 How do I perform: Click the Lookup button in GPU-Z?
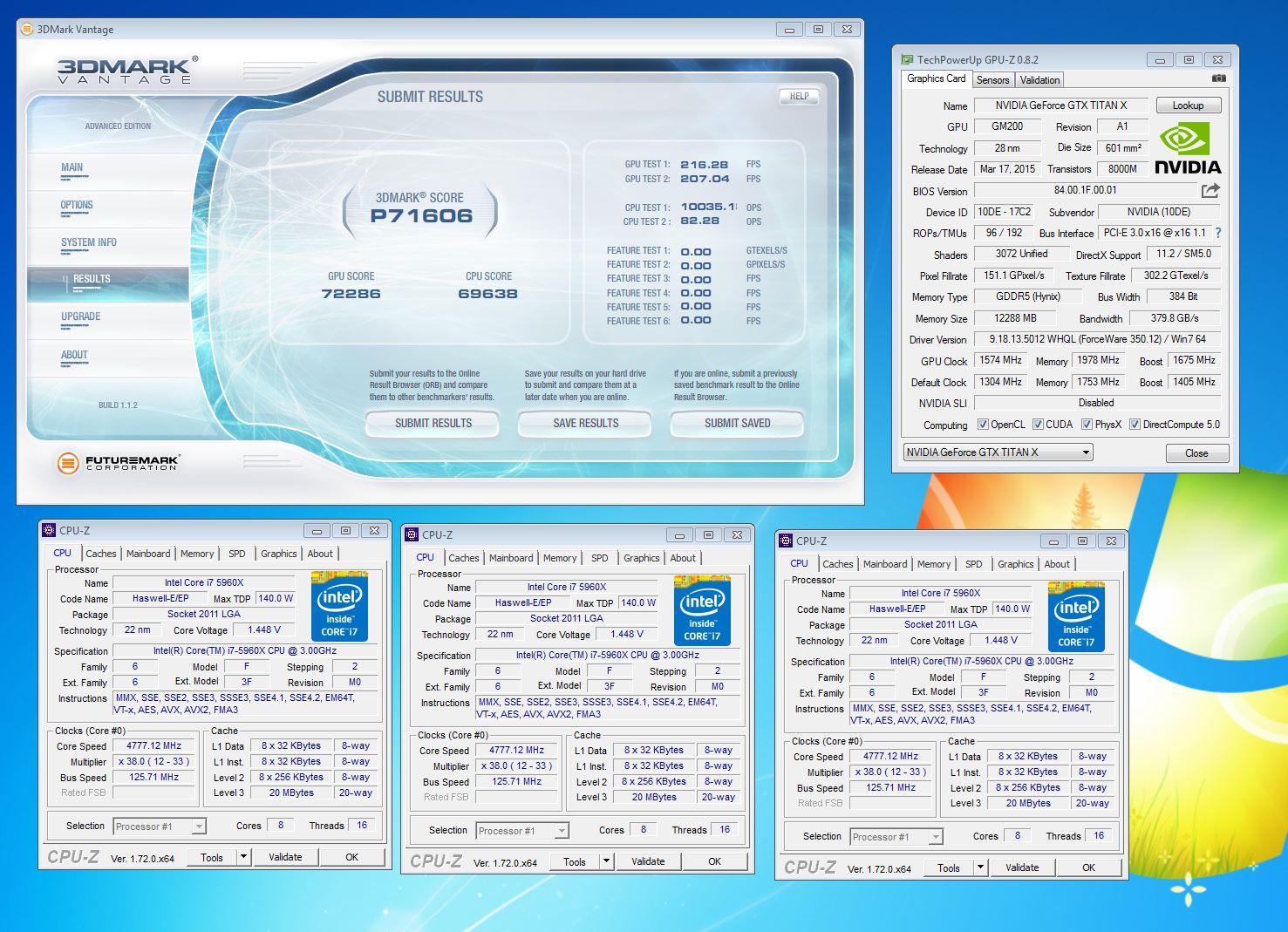1188,105
